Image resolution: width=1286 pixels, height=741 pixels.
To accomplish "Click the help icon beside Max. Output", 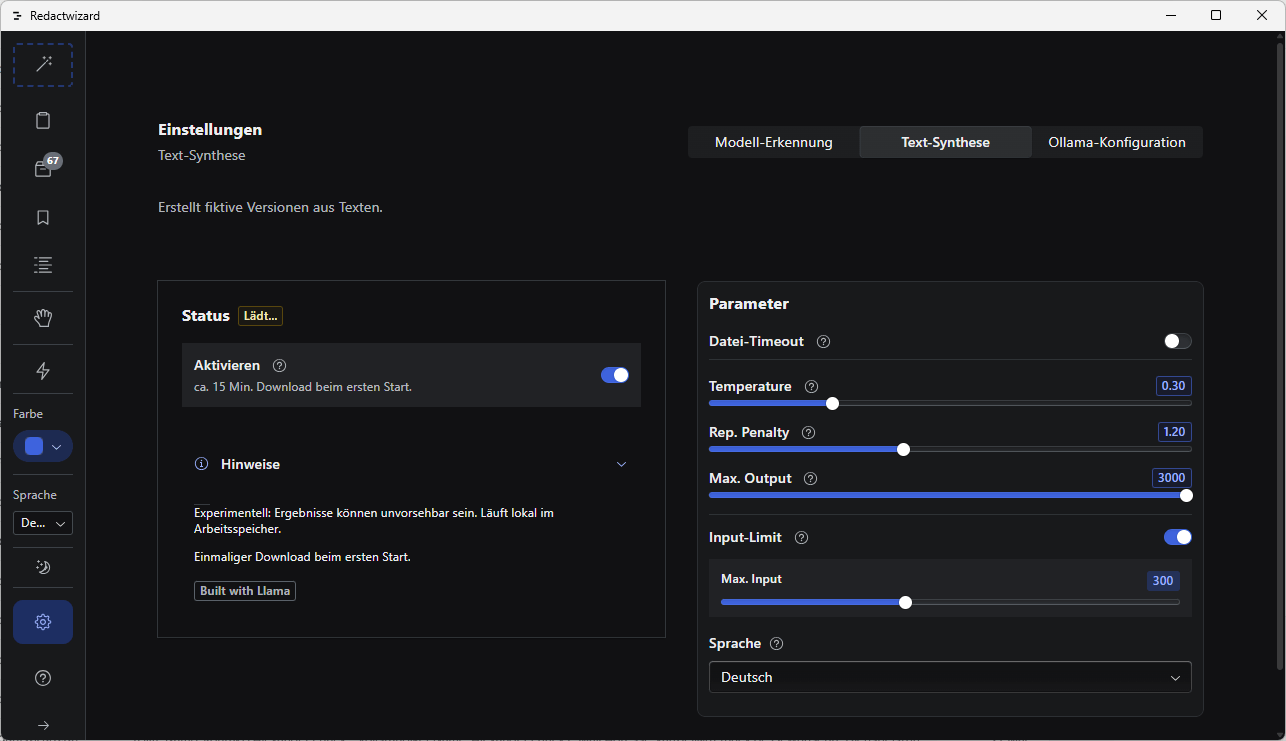I will pos(811,479).
